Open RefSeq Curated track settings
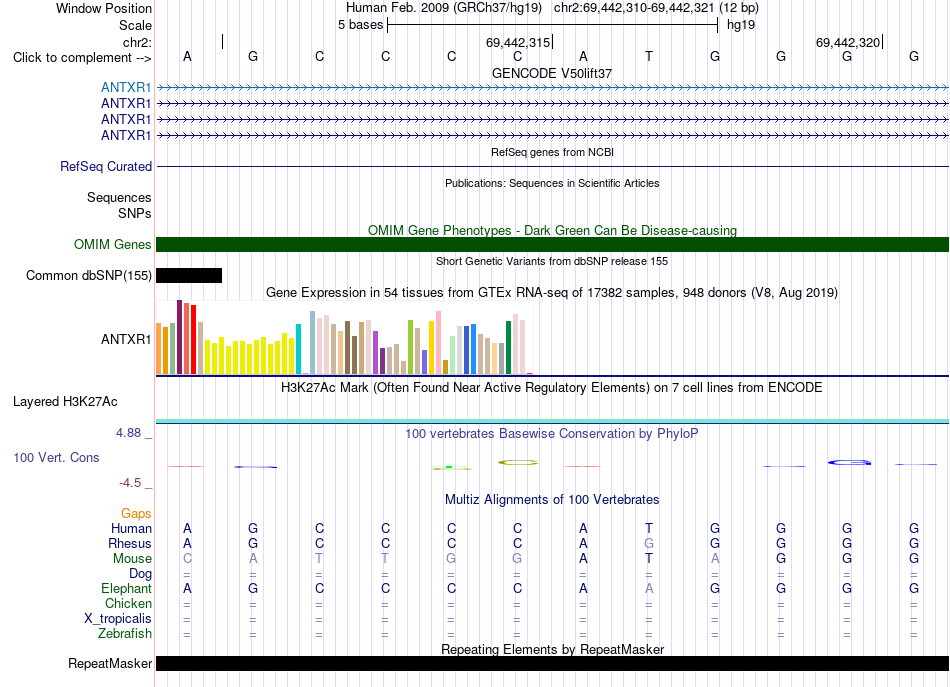This screenshot has height=687, width=950. [x=106, y=166]
